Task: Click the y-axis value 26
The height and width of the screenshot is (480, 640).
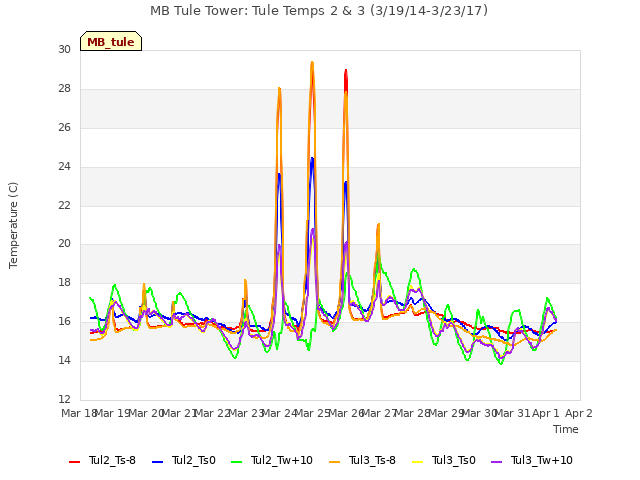Action: click(64, 127)
